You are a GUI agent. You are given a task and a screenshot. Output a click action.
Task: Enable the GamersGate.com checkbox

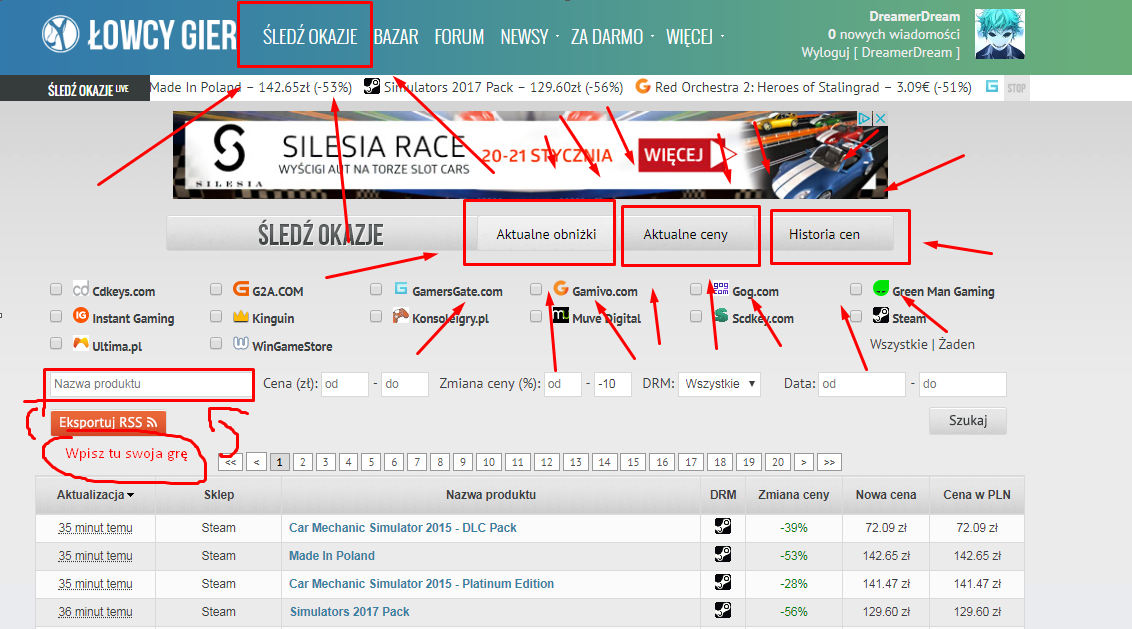[375, 290]
